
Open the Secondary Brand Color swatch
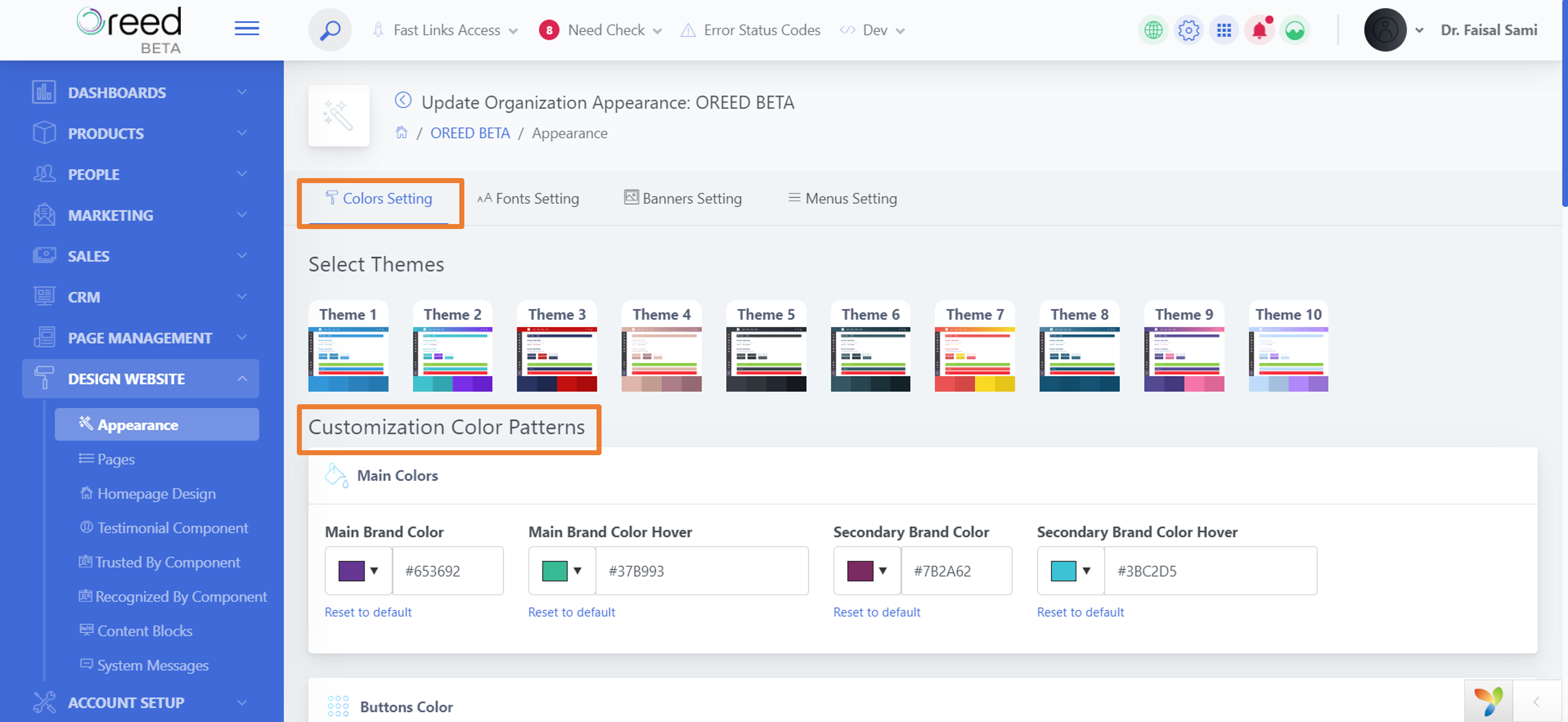867,571
